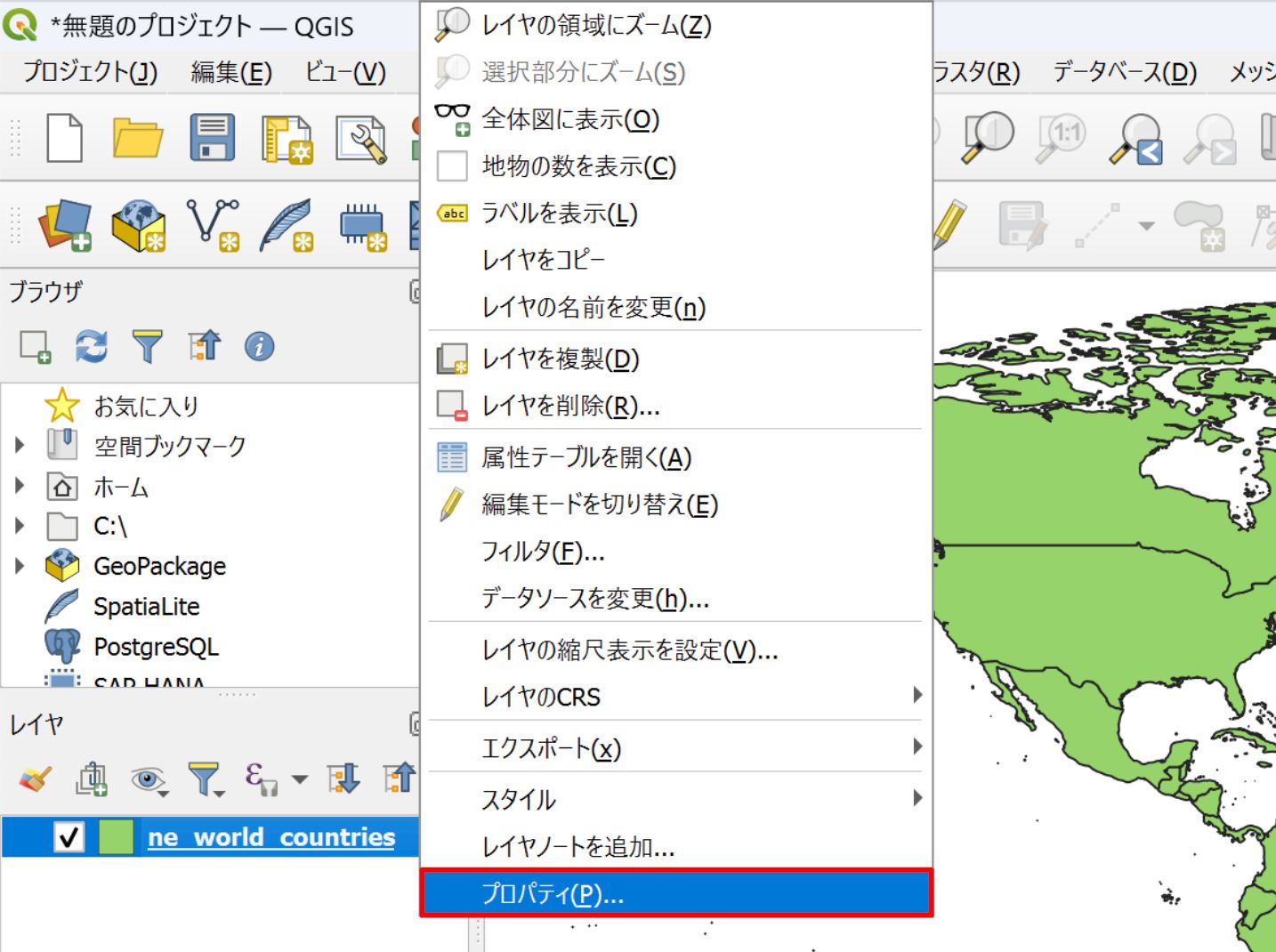The height and width of the screenshot is (952, 1276).
Task: Click the Browser Collapse All icon
Action: (204, 345)
